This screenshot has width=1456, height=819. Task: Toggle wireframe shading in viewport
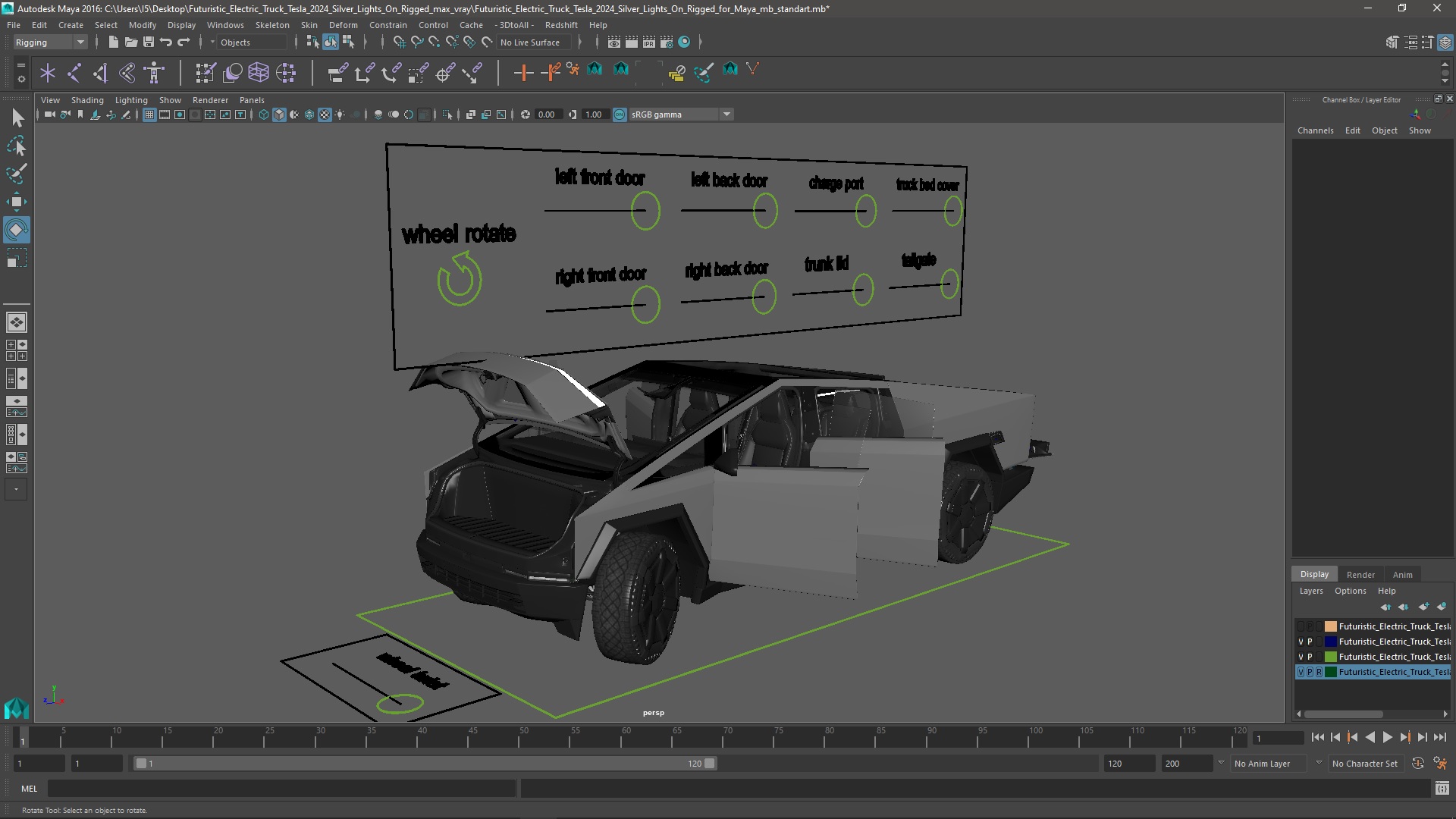click(264, 115)
